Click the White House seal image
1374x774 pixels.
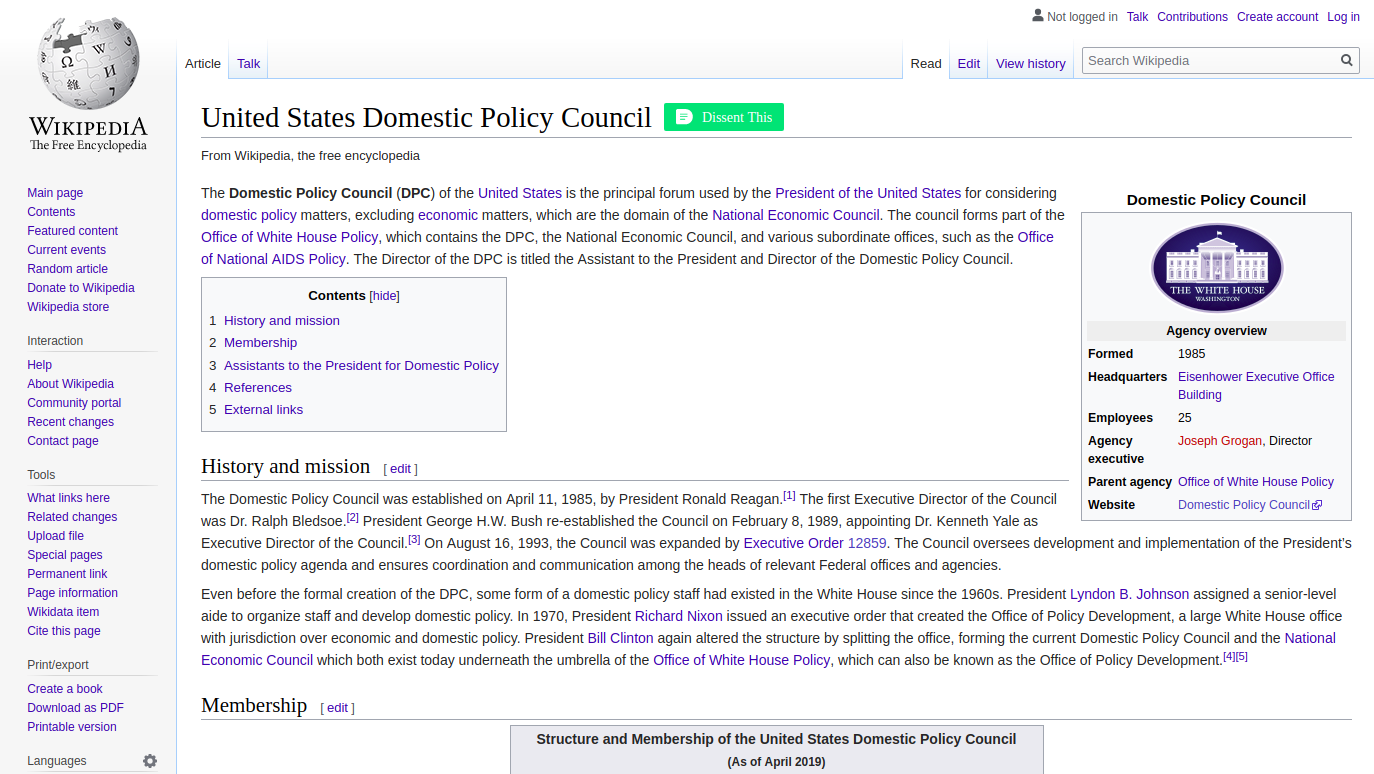[x=1216, y=268]
